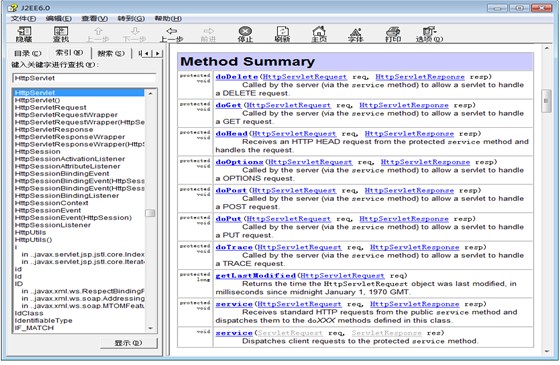Select highlighted HttpServlet index entry
Viewport: 560px width, 365px height.
click(x=79, y=93)
